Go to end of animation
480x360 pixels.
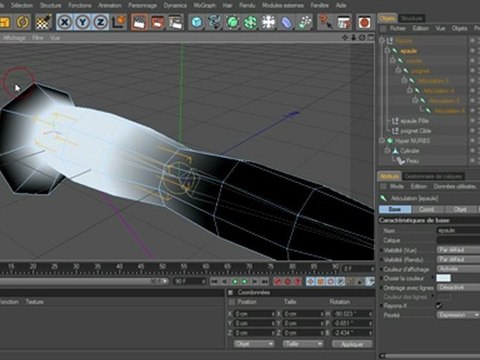pyautogui.click(x=265, y=282)
